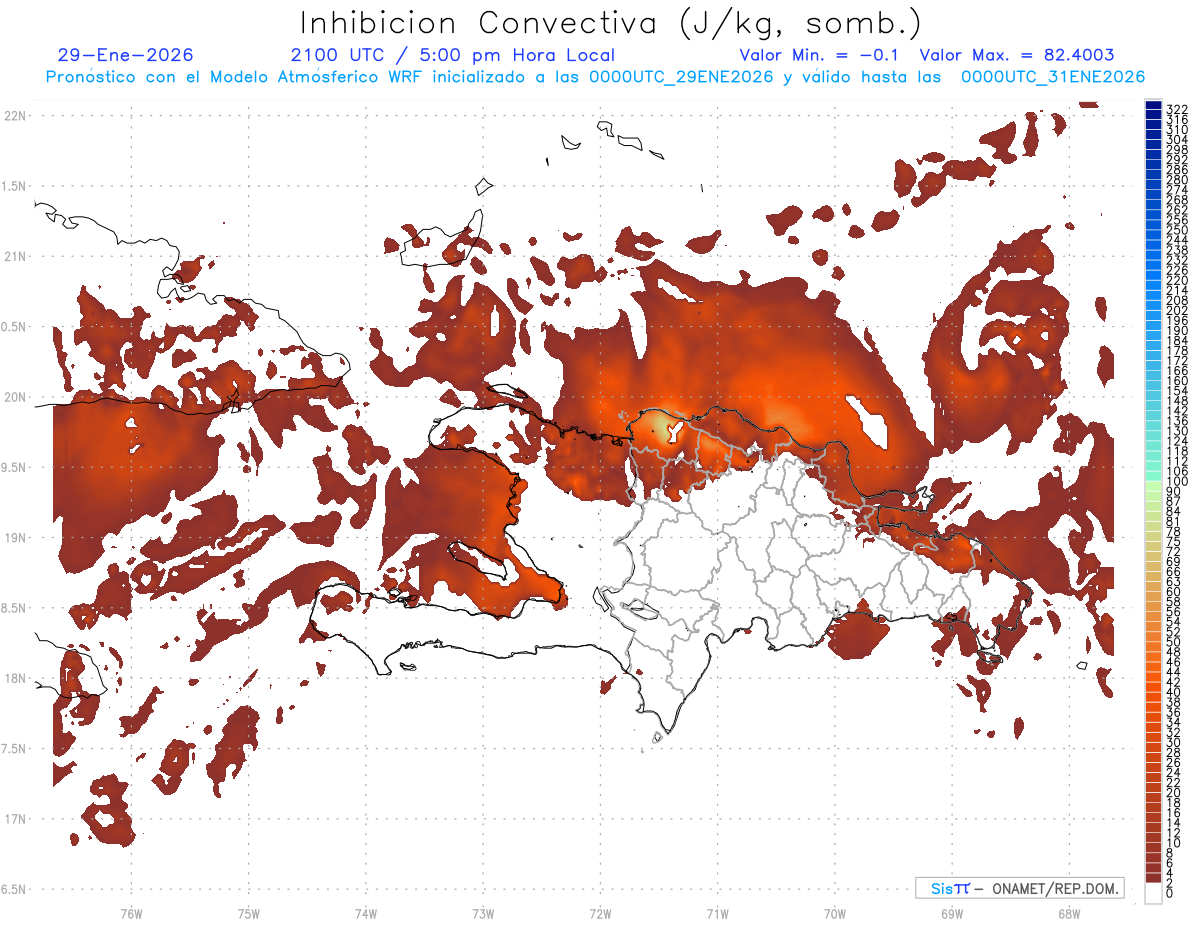Click the 322 value on the color scale

[x=1176, y=108]
